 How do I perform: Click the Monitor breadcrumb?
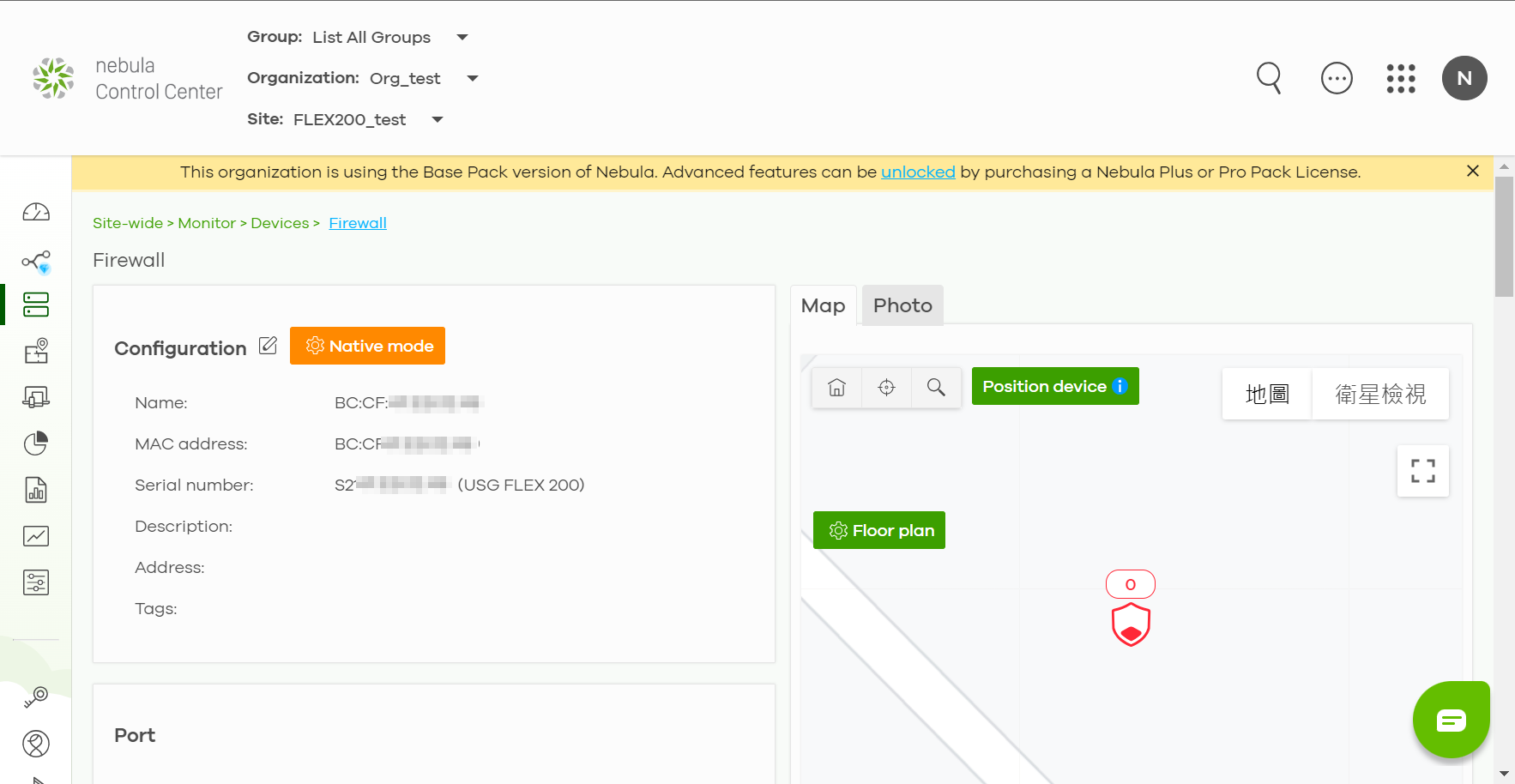click(207, 223)
